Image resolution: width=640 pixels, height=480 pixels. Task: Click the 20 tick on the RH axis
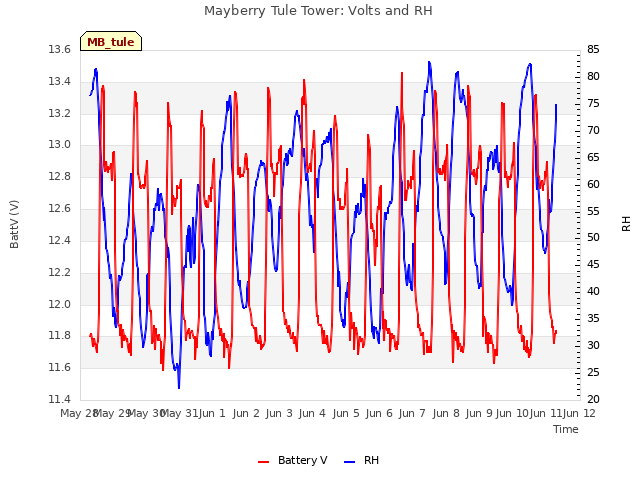click(x=593, y=399)
